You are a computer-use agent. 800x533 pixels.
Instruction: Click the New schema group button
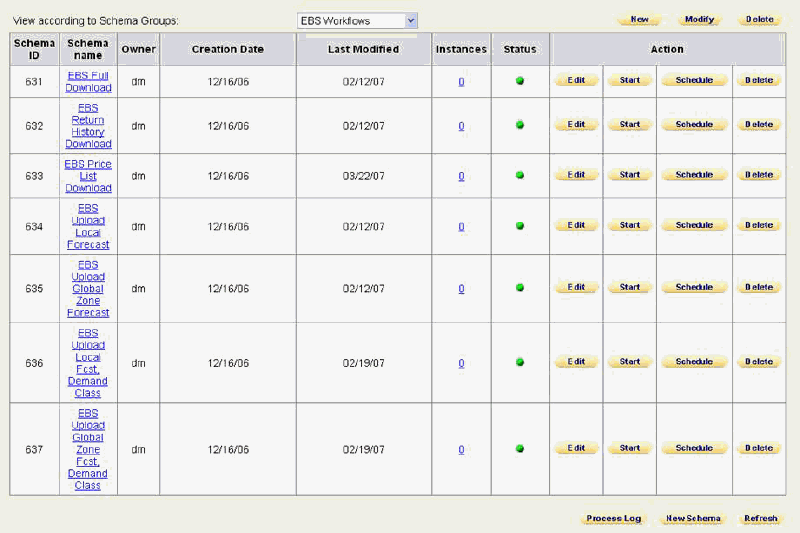(639, 19)
